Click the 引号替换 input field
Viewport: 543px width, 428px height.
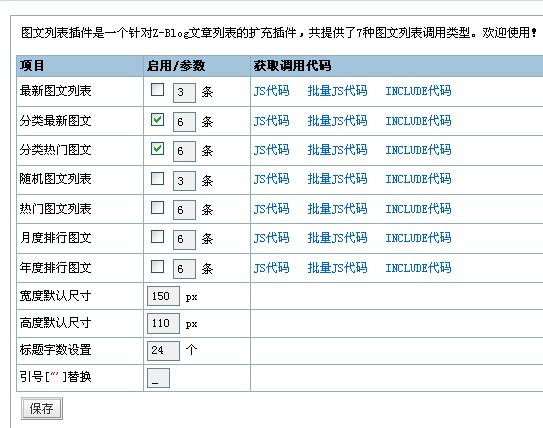click(x=158, y=378)
